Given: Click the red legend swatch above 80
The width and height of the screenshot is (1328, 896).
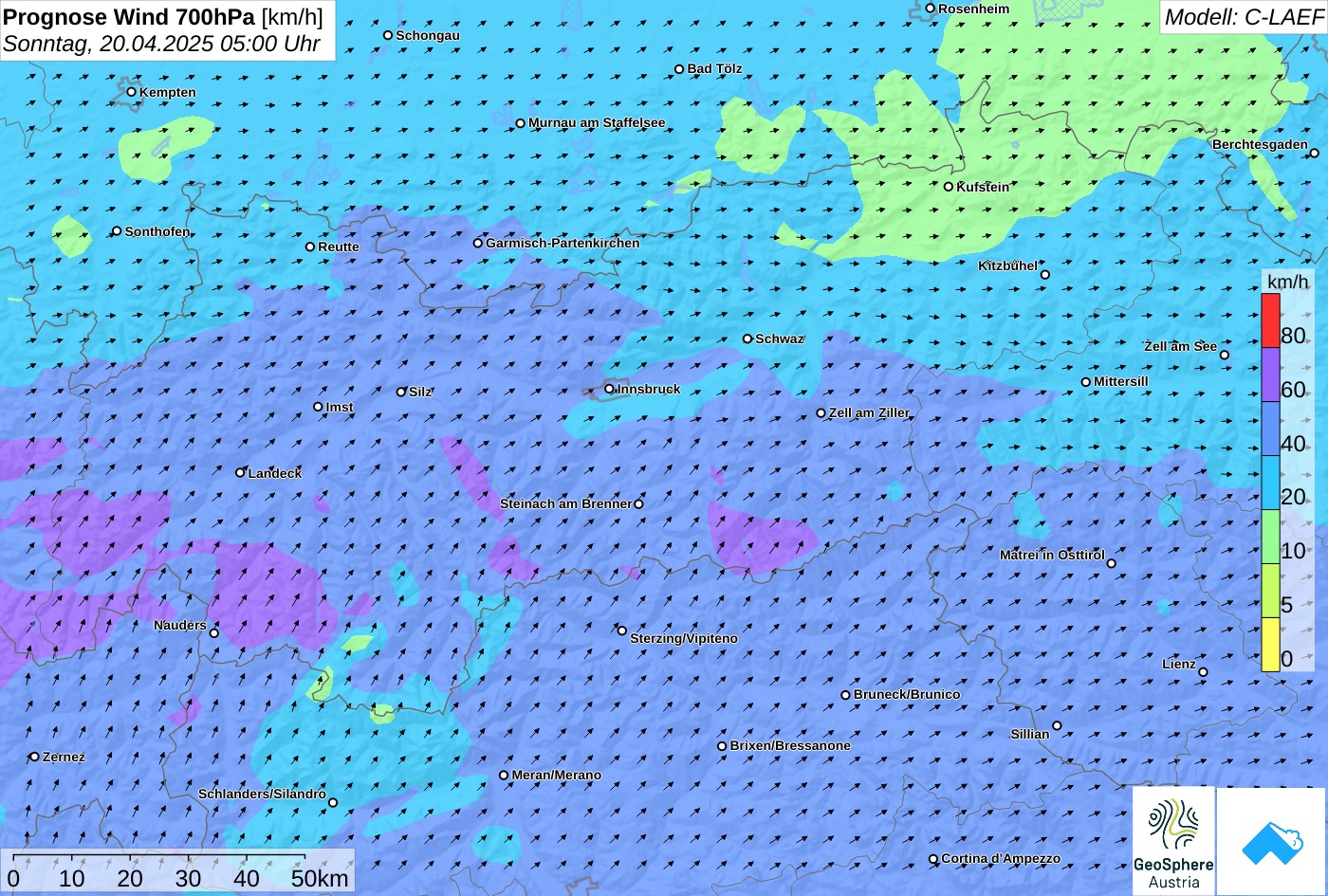Looking at the screenshot, I should coord(1270,320).
